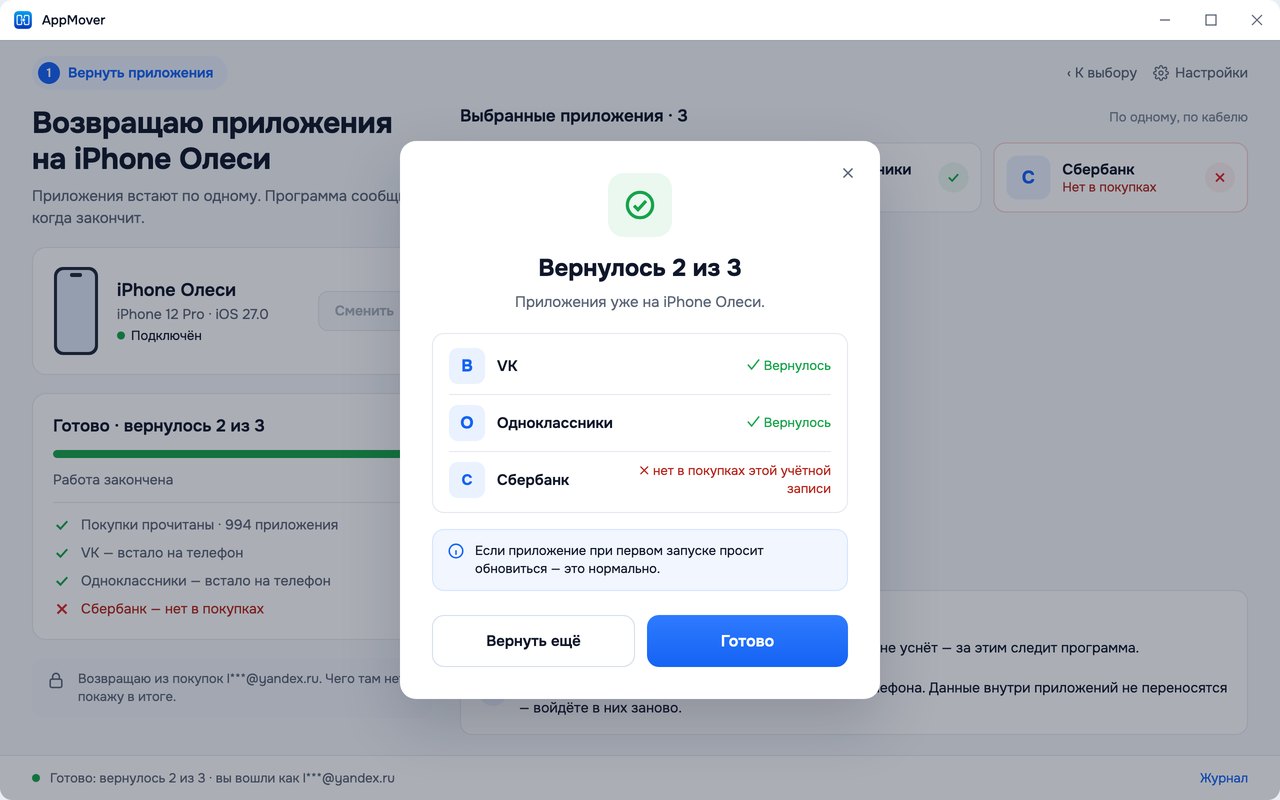Select the Одноклассники letter icon in dialog
Image resolution: width=1280 pixels, height=800 pixels.
click(467, 423)
